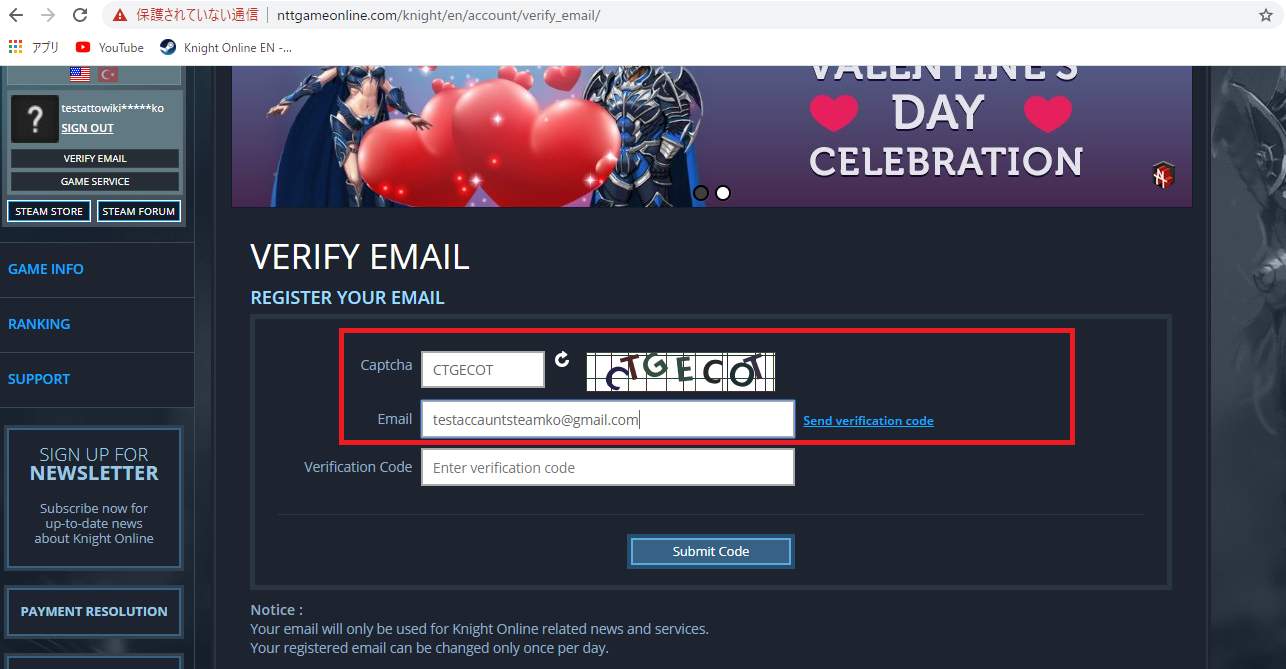Screen dimensions: 1286x669
Task: Open the YouTube bookmark
Action: [x=109, y=47]
